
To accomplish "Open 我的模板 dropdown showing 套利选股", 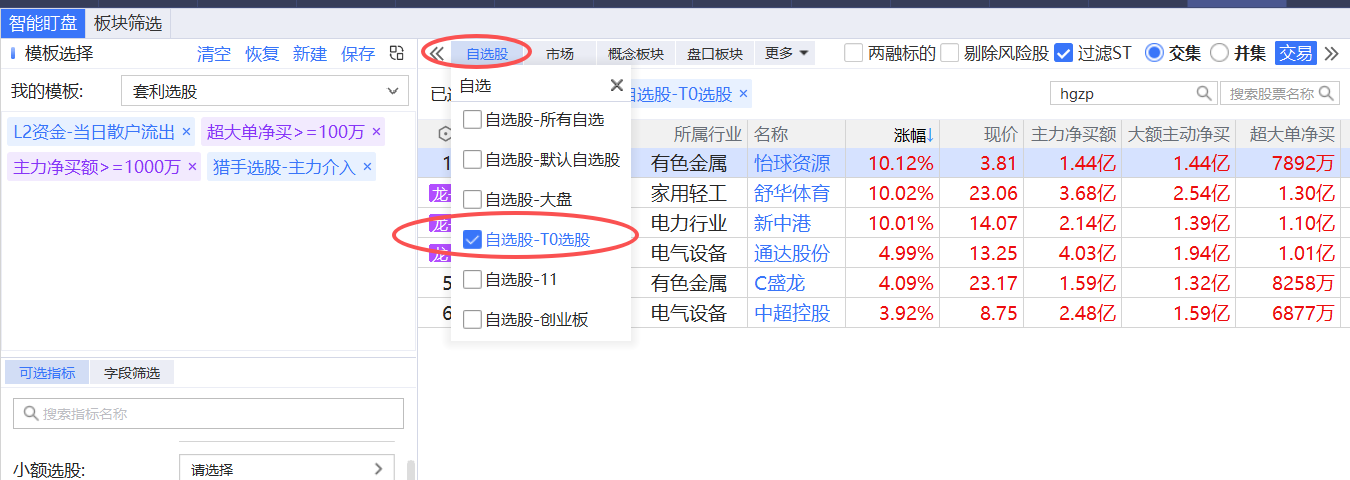I will click(264, 92).
